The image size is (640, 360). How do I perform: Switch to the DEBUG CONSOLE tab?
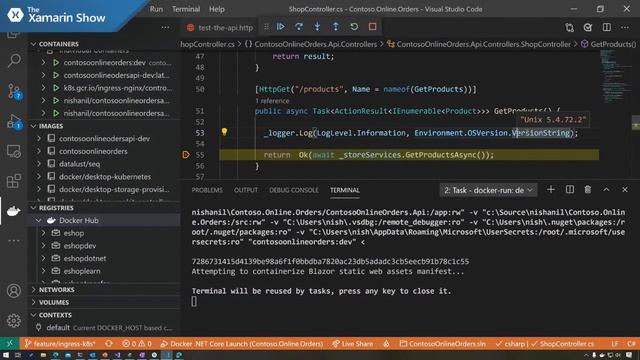(x=294, y=190)
